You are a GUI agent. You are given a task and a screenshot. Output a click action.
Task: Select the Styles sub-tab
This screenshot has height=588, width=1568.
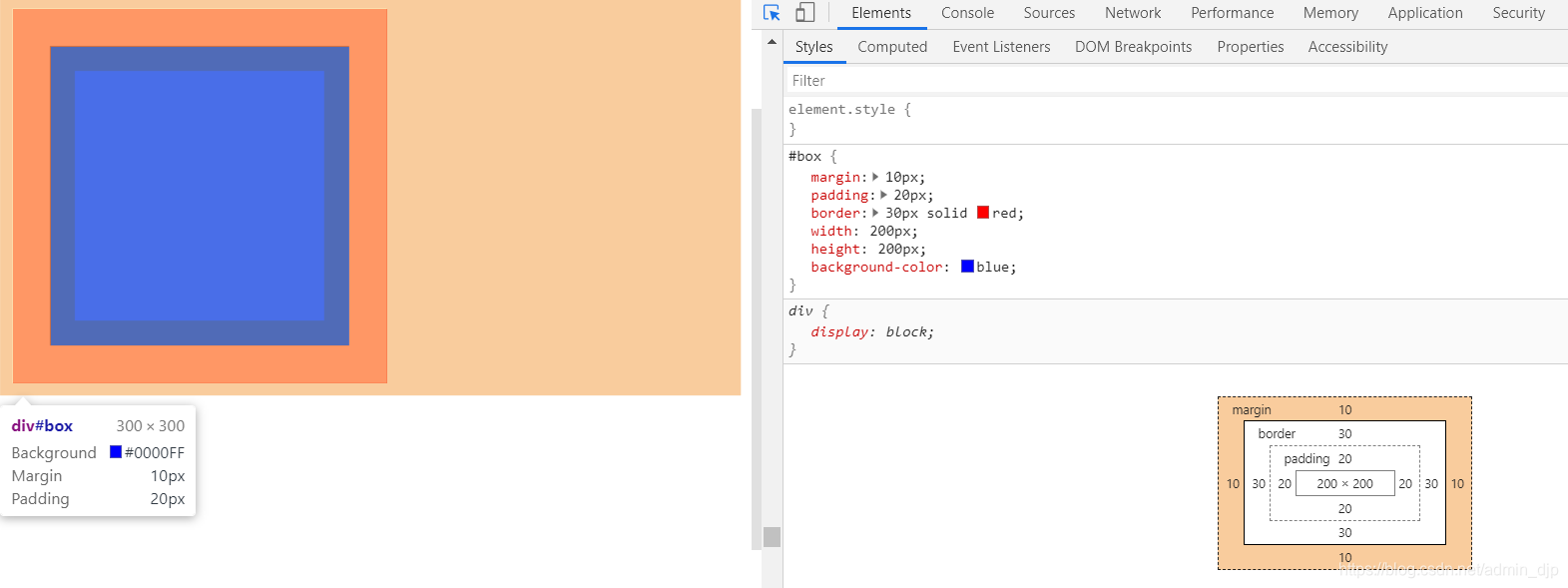813,47
